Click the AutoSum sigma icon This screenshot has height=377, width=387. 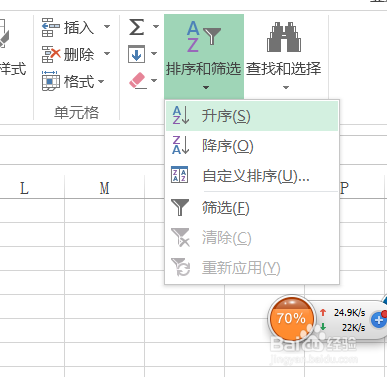click(x=137, y=27)
